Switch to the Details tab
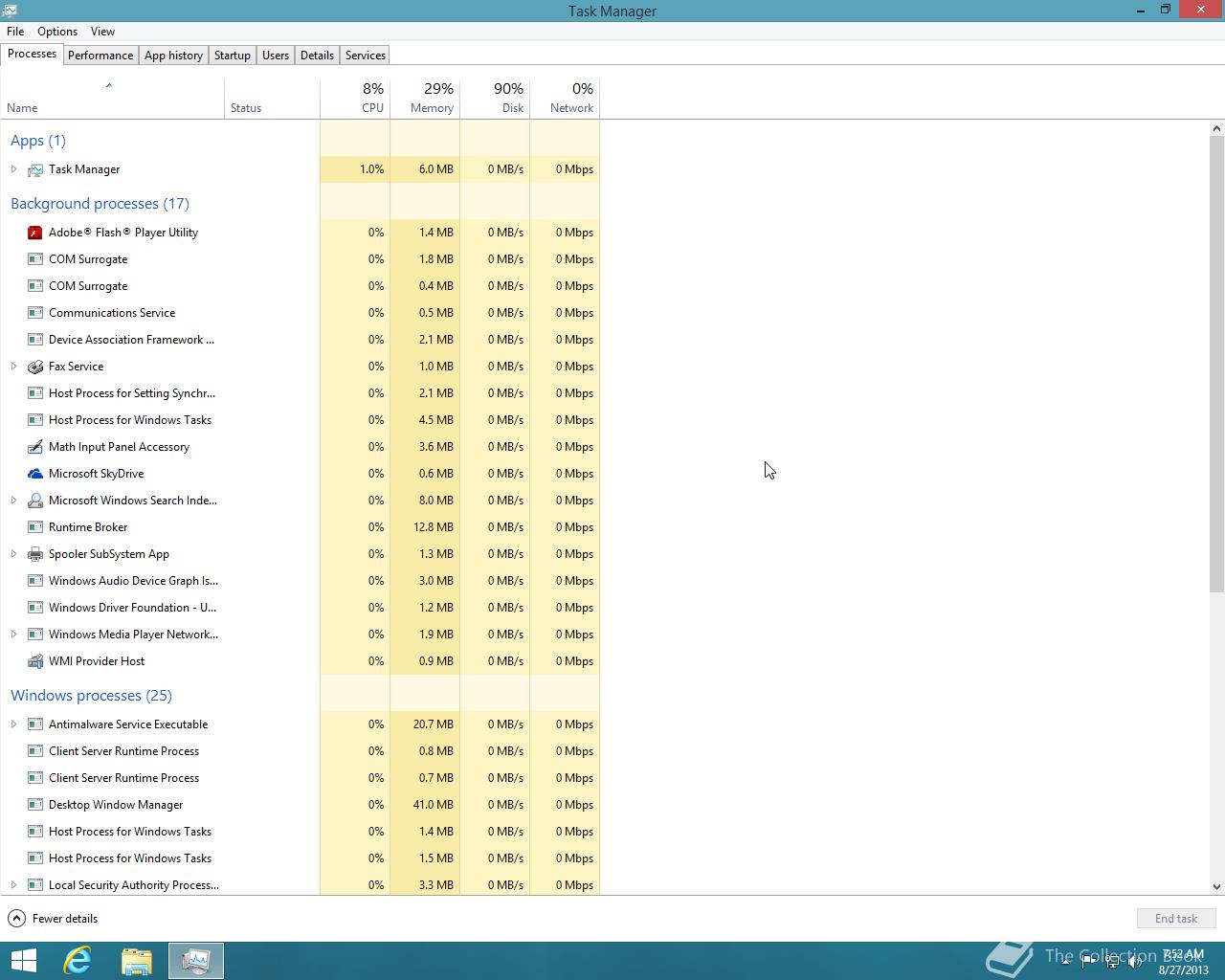Image resolution: width=1225 pixels, height=980 pixels. (317, 56)
